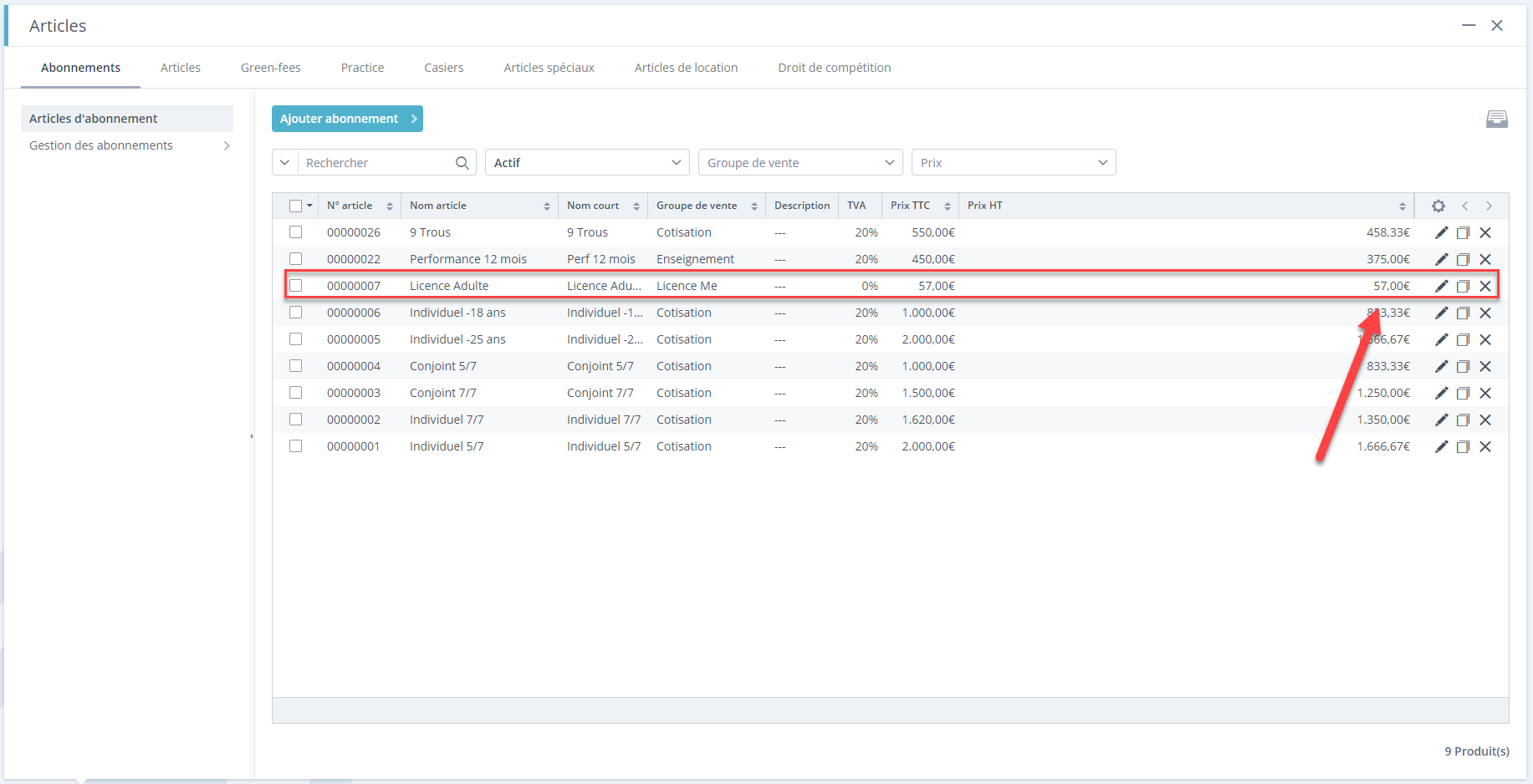Duplicate the Conjoint 7/7 article

click(1463, 393)
